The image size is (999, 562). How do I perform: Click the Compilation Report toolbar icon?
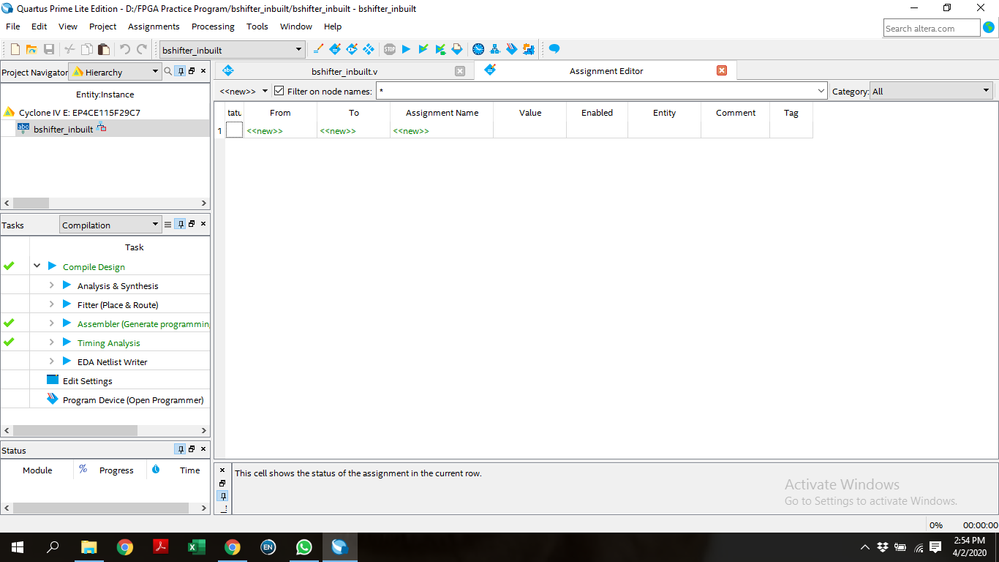pos(457,49)
